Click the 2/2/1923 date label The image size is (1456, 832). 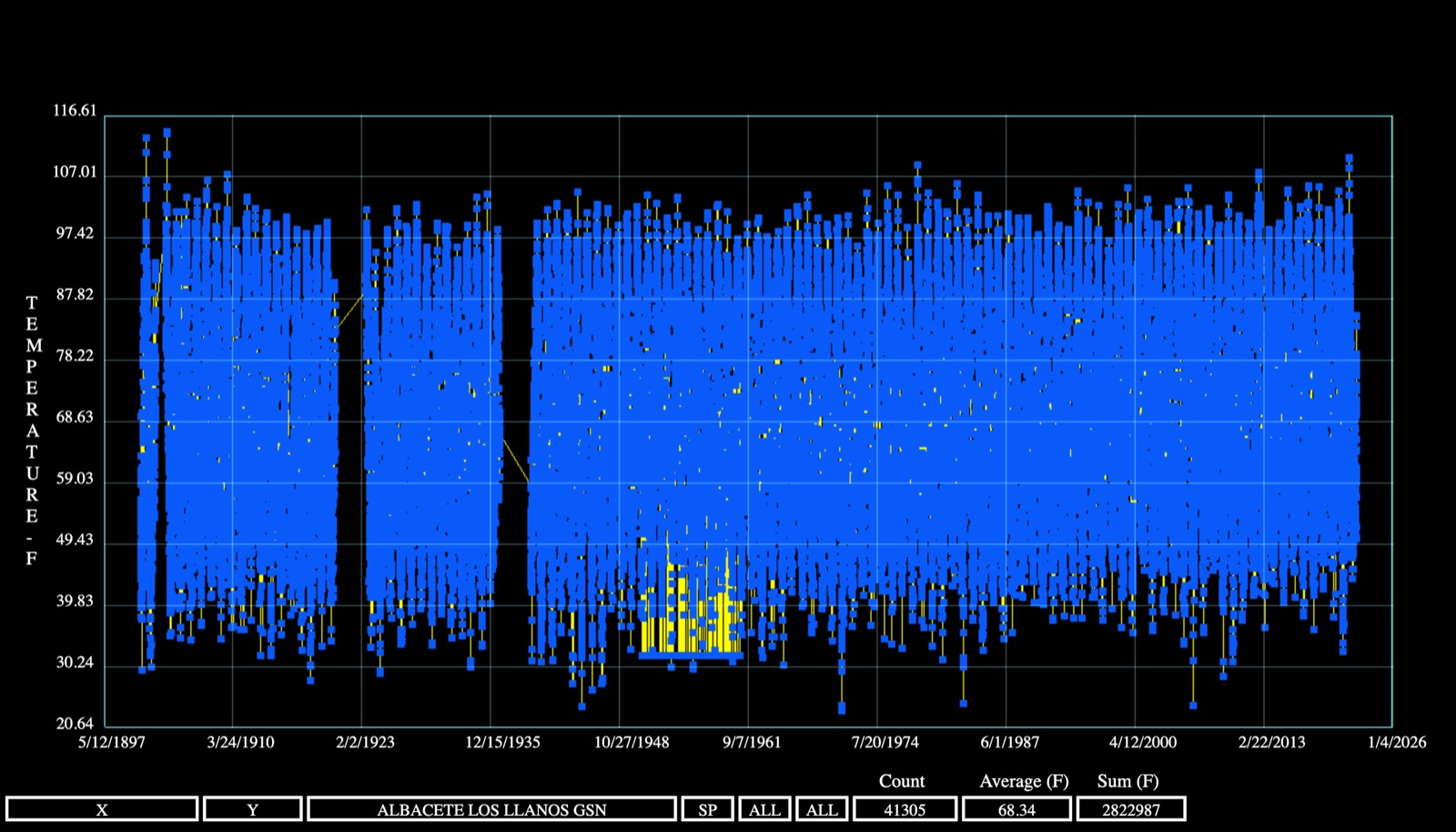(x=365, y=742)
